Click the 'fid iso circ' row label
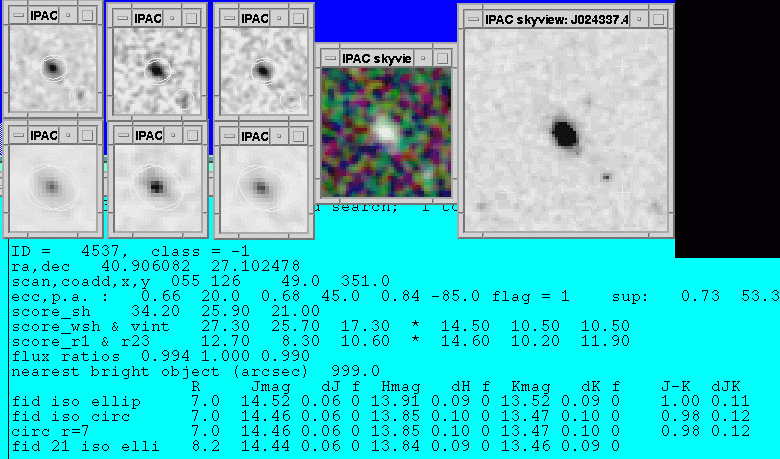This screenshot has height=459, width=780. point(71,416)
